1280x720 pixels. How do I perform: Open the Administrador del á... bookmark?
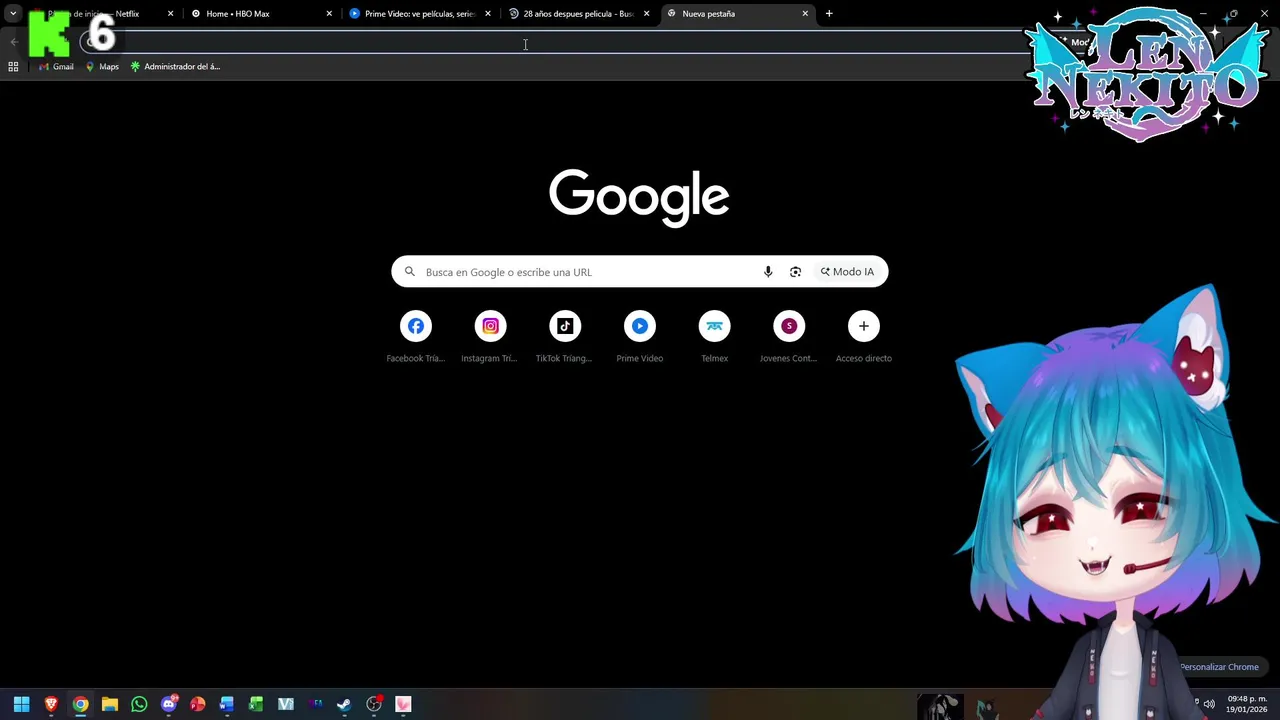[175, 66]
